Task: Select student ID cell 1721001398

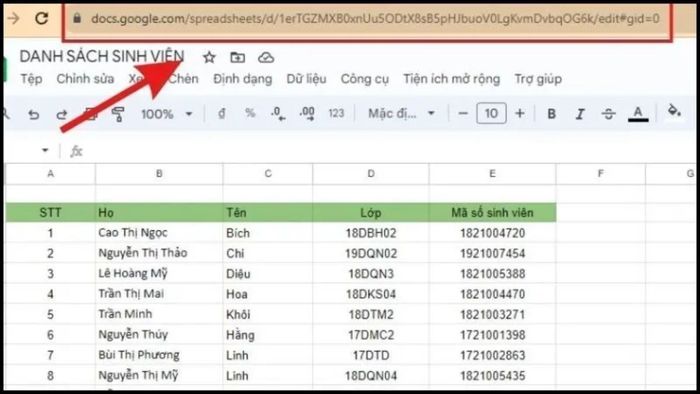Action: coord(492,335)
